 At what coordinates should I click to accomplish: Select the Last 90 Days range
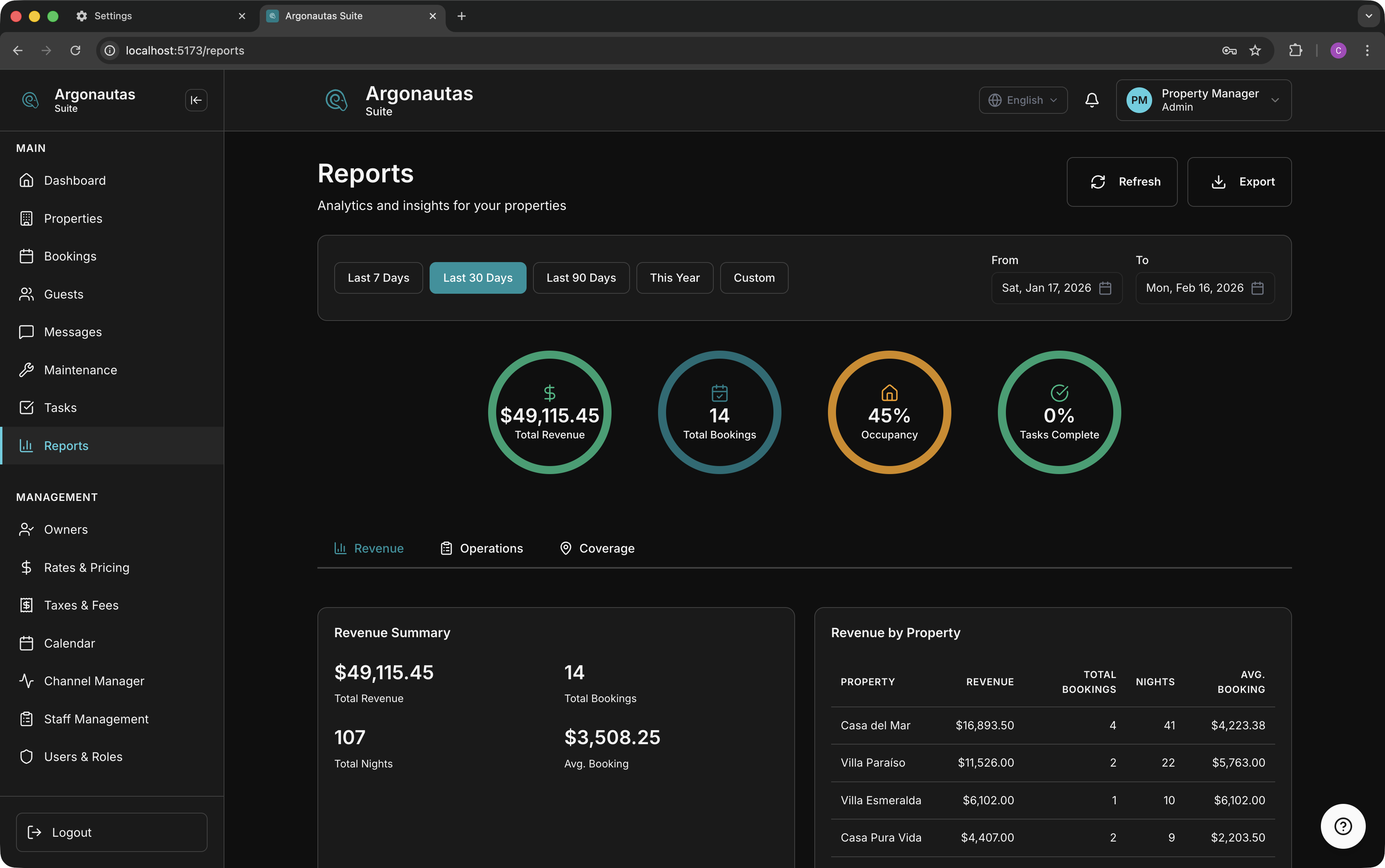tap(581, 278)
